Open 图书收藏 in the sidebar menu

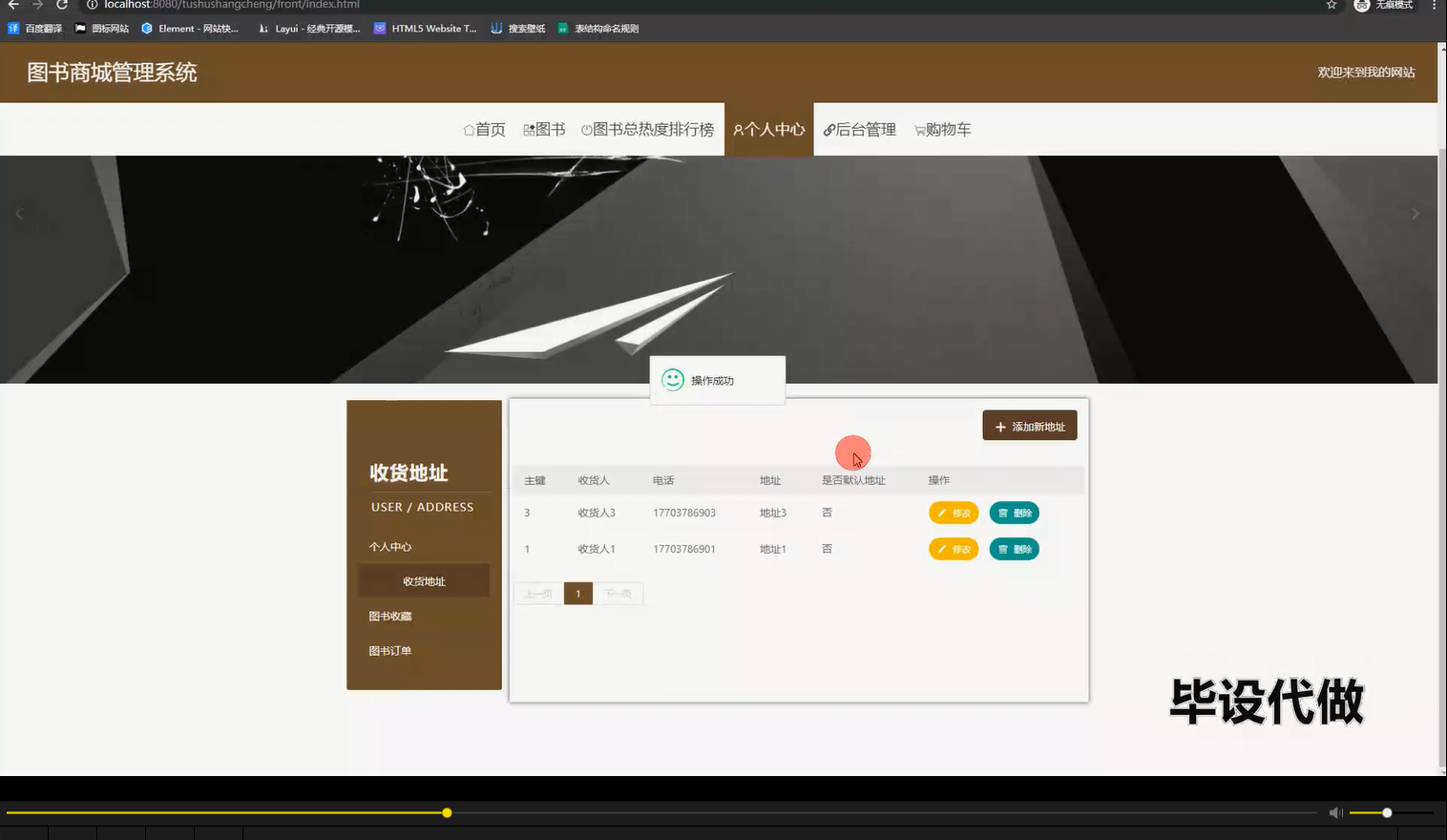[390, 616]
